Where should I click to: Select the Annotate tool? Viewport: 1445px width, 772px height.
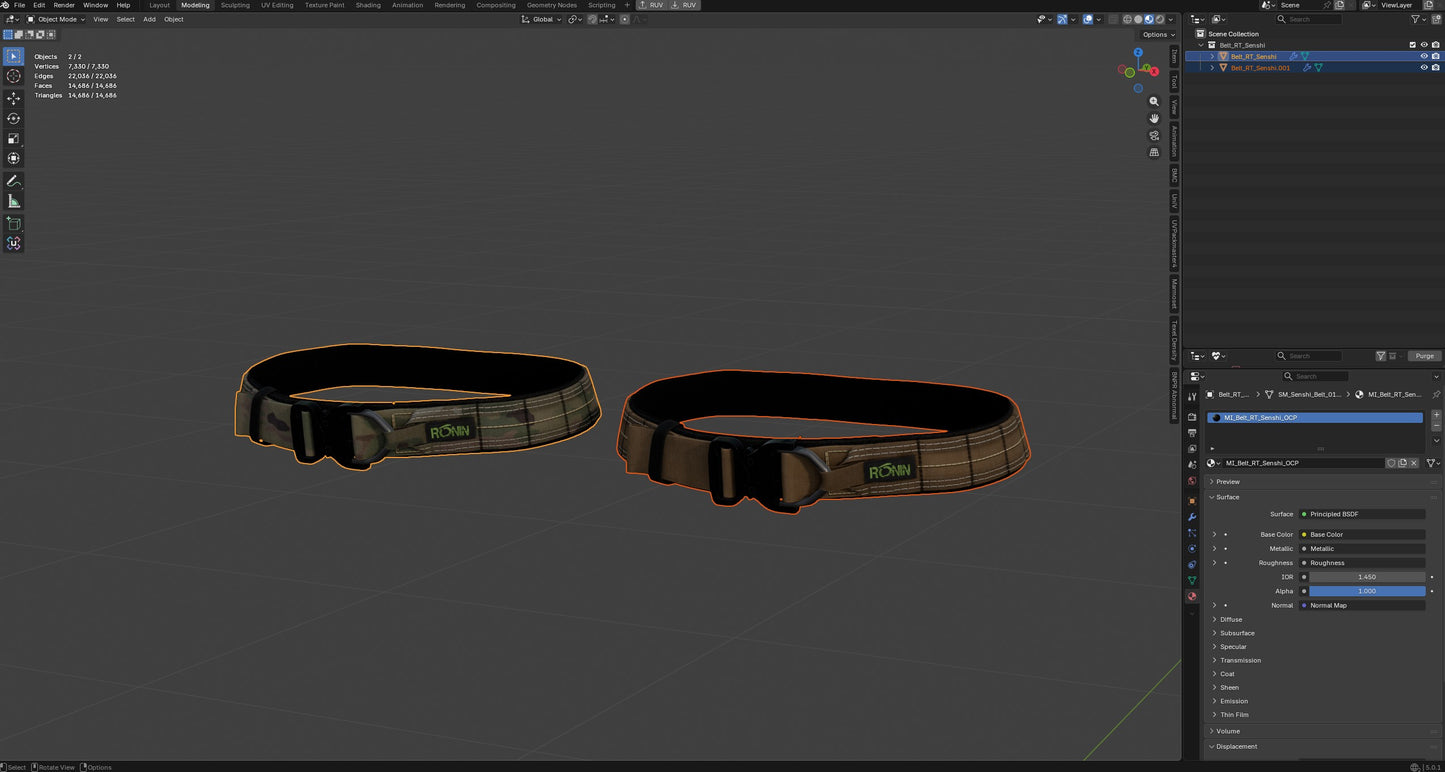coord(13,181)
